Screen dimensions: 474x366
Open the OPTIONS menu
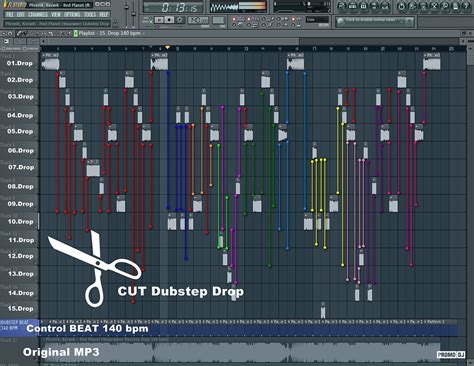[x=72, y=15]
